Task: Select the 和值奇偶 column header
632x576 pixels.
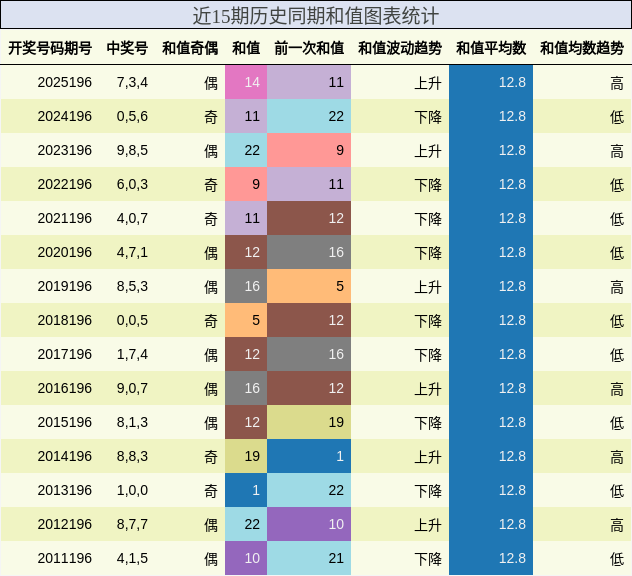Action: click(x=190, y=48)
